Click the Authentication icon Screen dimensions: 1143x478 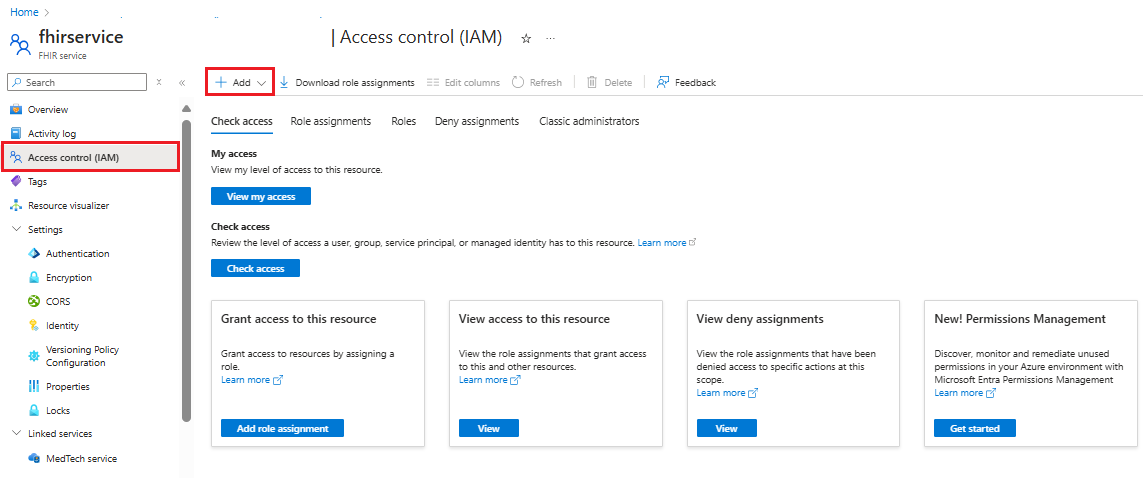pyautogui.click(x=34, y=254)
